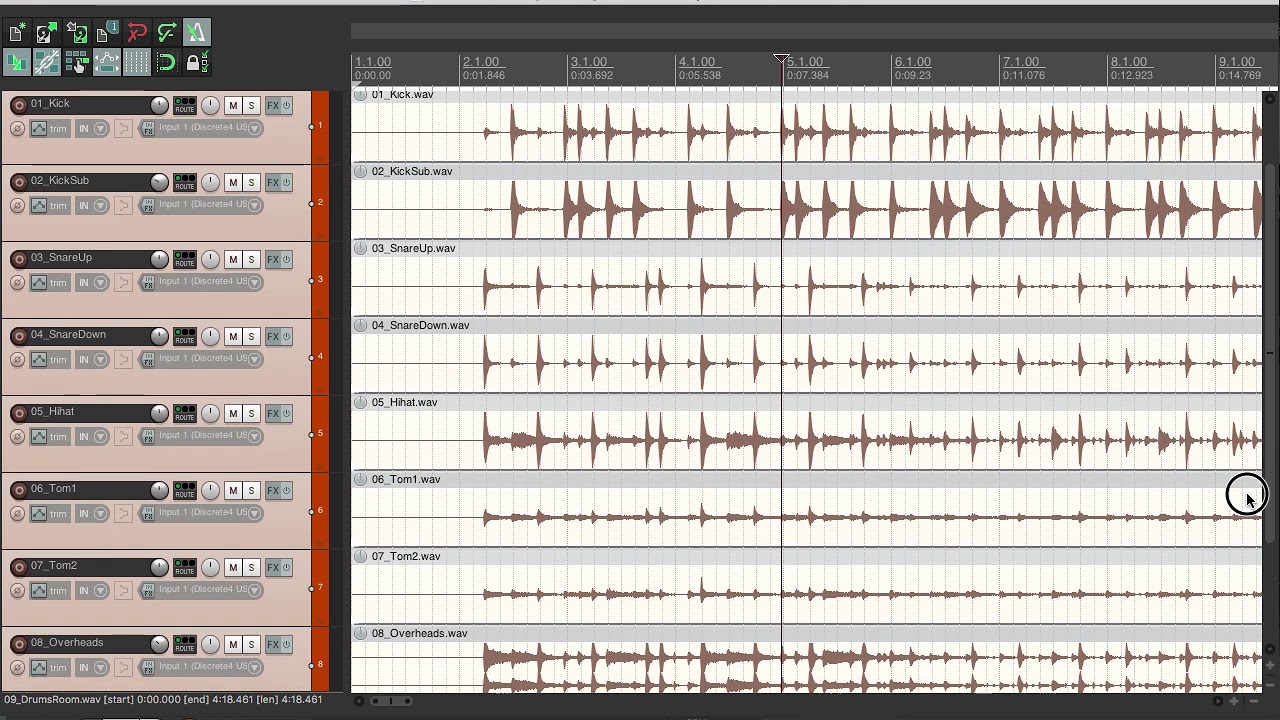Open record mode IN dropdown on 06_Tom1
This screenshot has width=1280, height=720.
click(x=92, y=513)
